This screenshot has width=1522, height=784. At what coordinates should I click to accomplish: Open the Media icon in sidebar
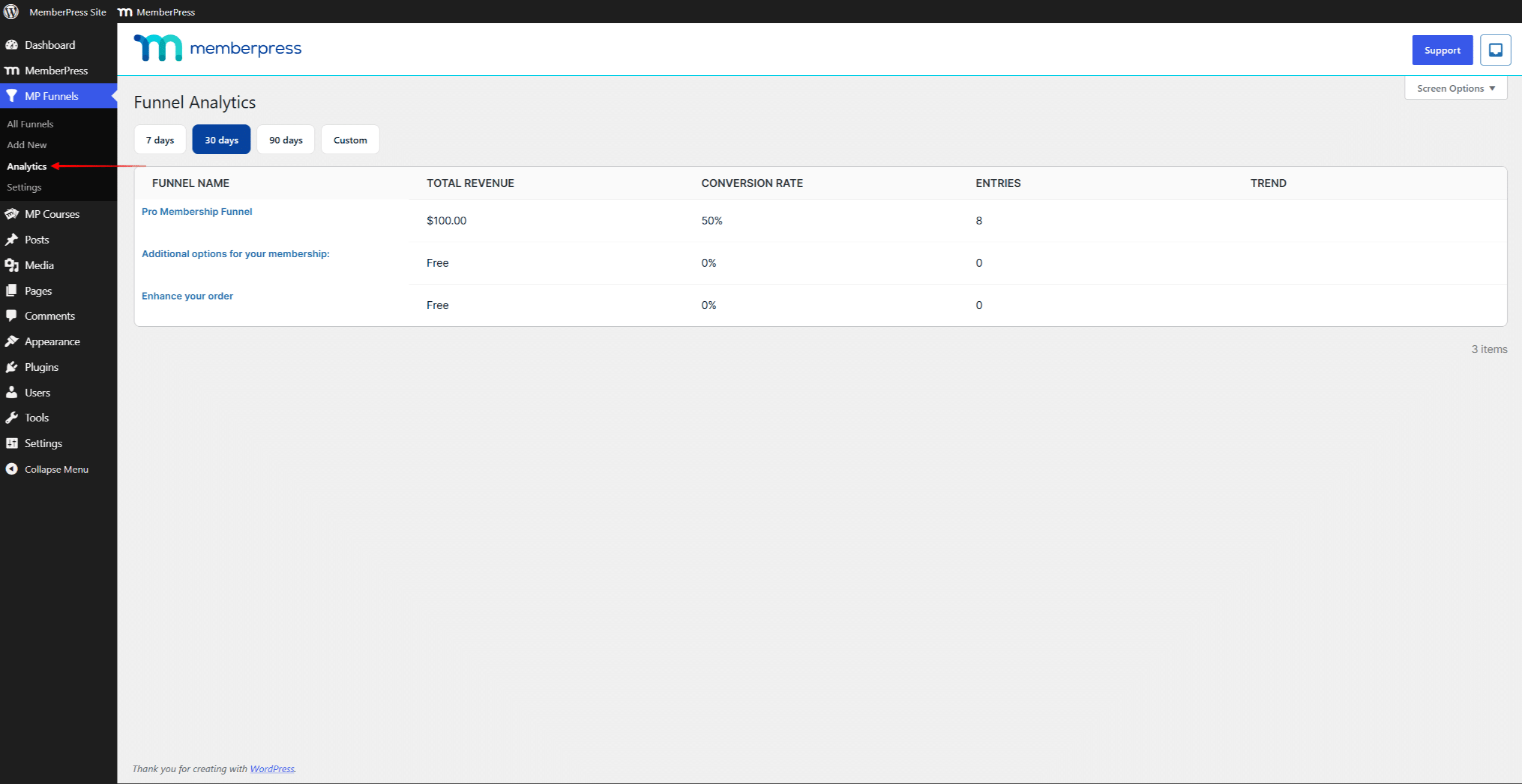click(11, 265)
